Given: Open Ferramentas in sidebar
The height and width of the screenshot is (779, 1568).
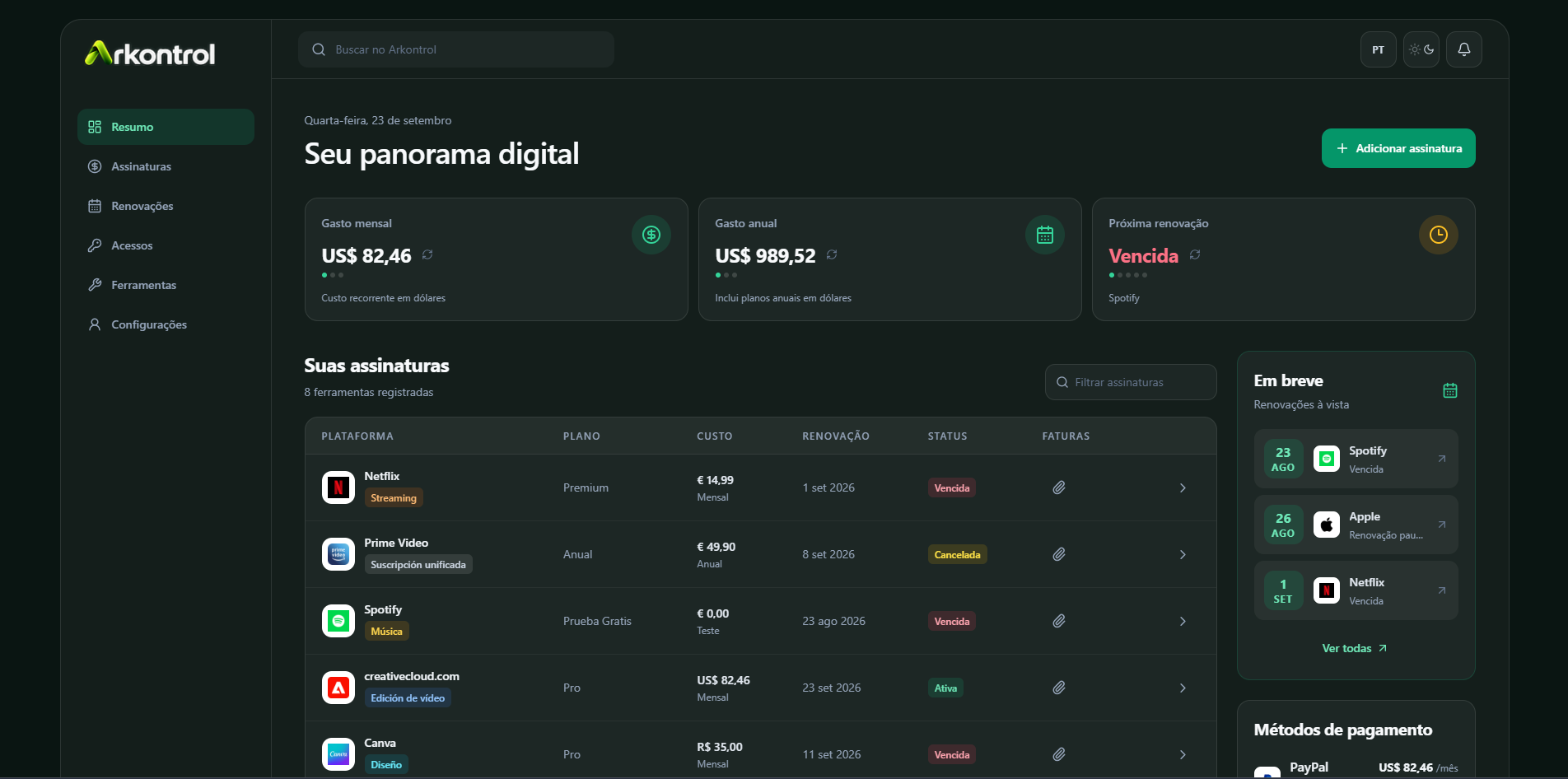Looking at the screenshot, I should coord(166,285).
